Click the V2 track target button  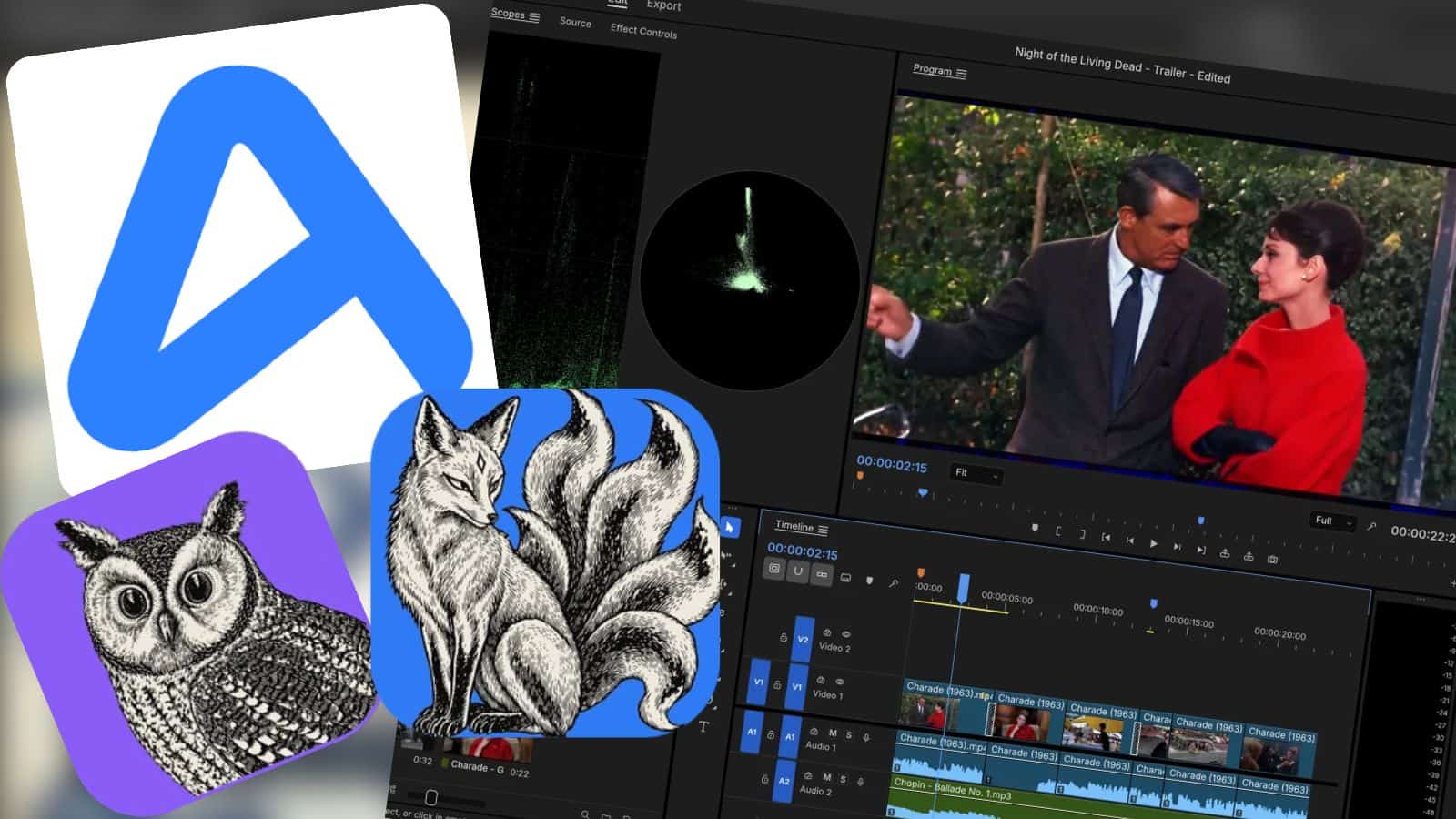(803, 639)
